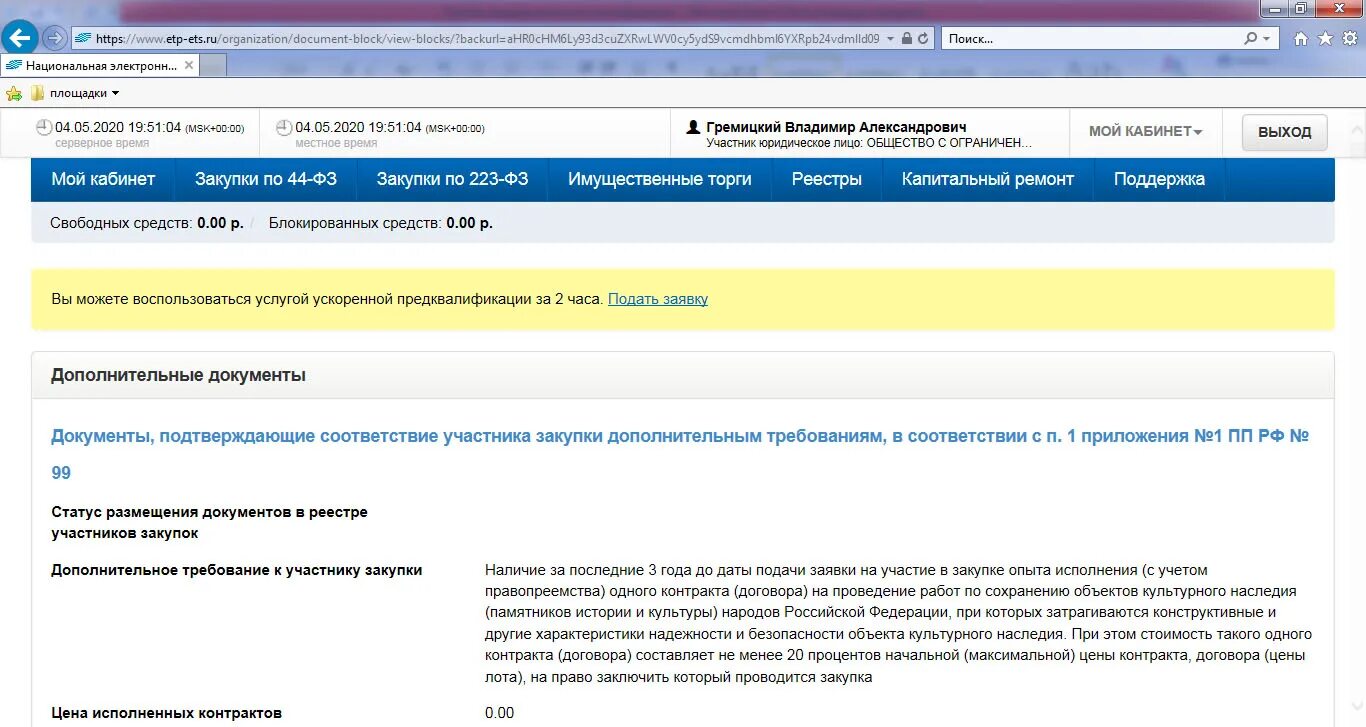
Task: Open Favorites with the star icon
Action: click(1325, 39)
